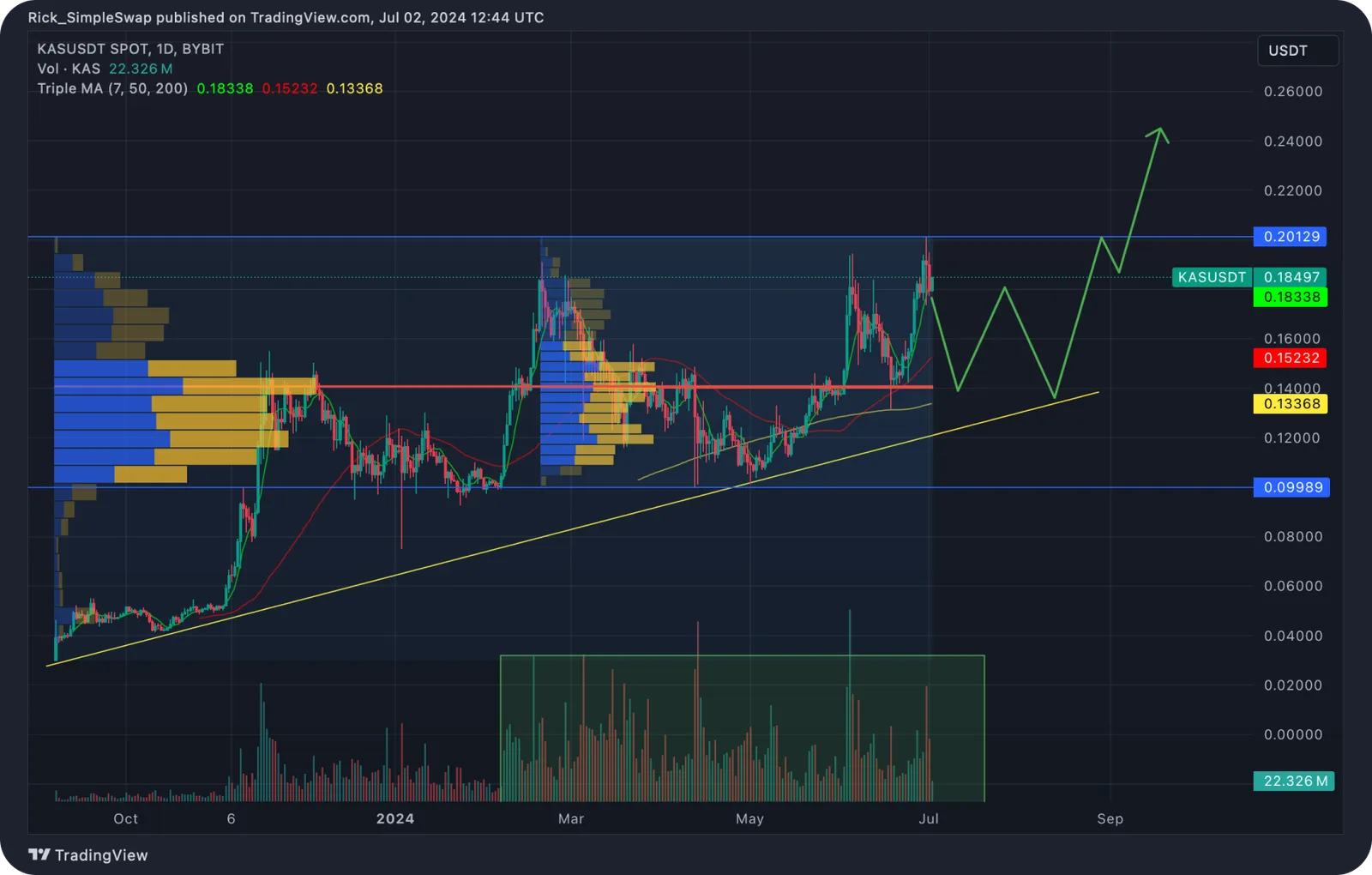Click the 0.09989 blue support price label

[1291, 487]
